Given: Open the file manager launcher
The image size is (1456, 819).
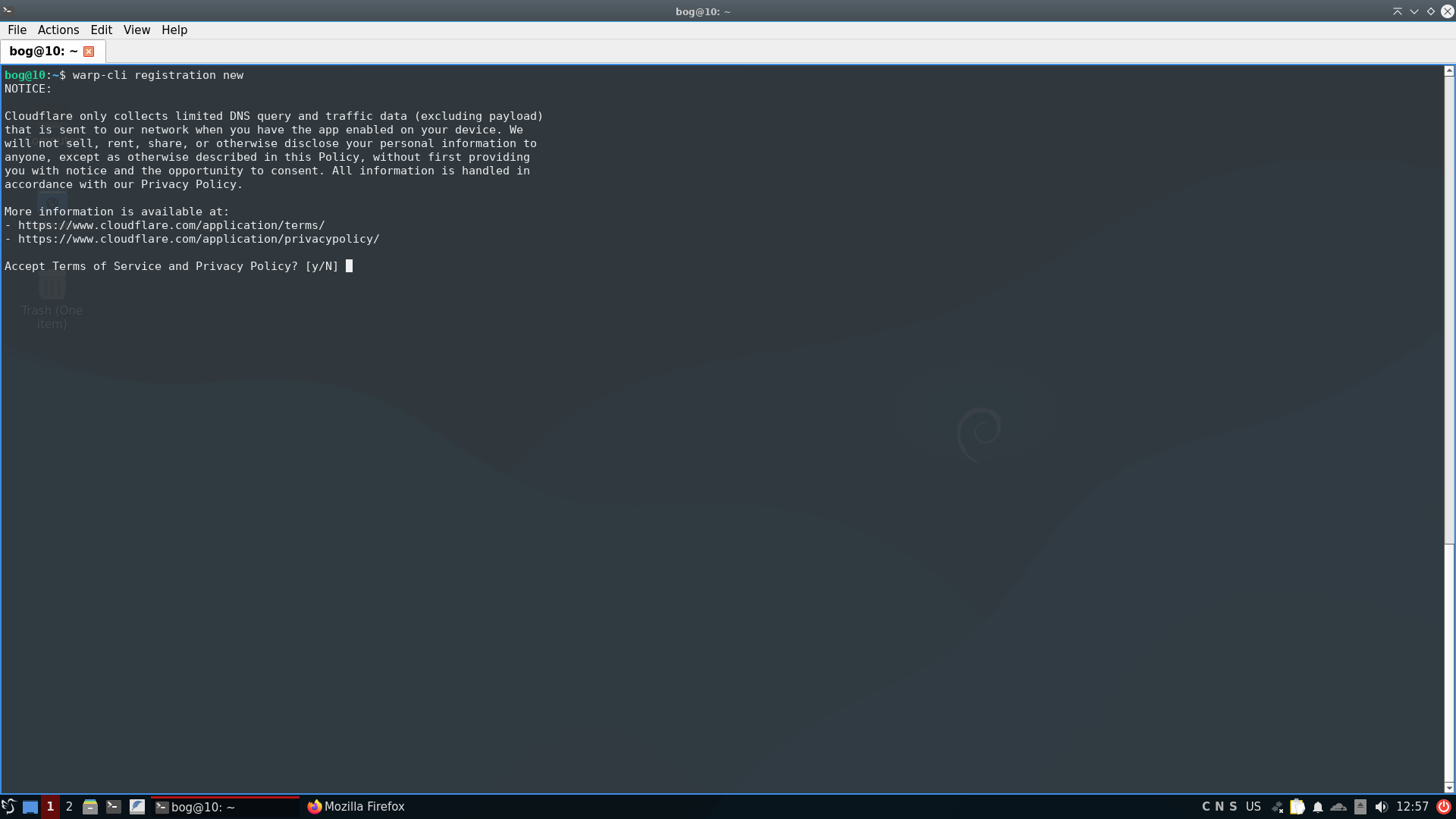Looking at the screenshot, I should pyautogui.click(x=90, y=807).
